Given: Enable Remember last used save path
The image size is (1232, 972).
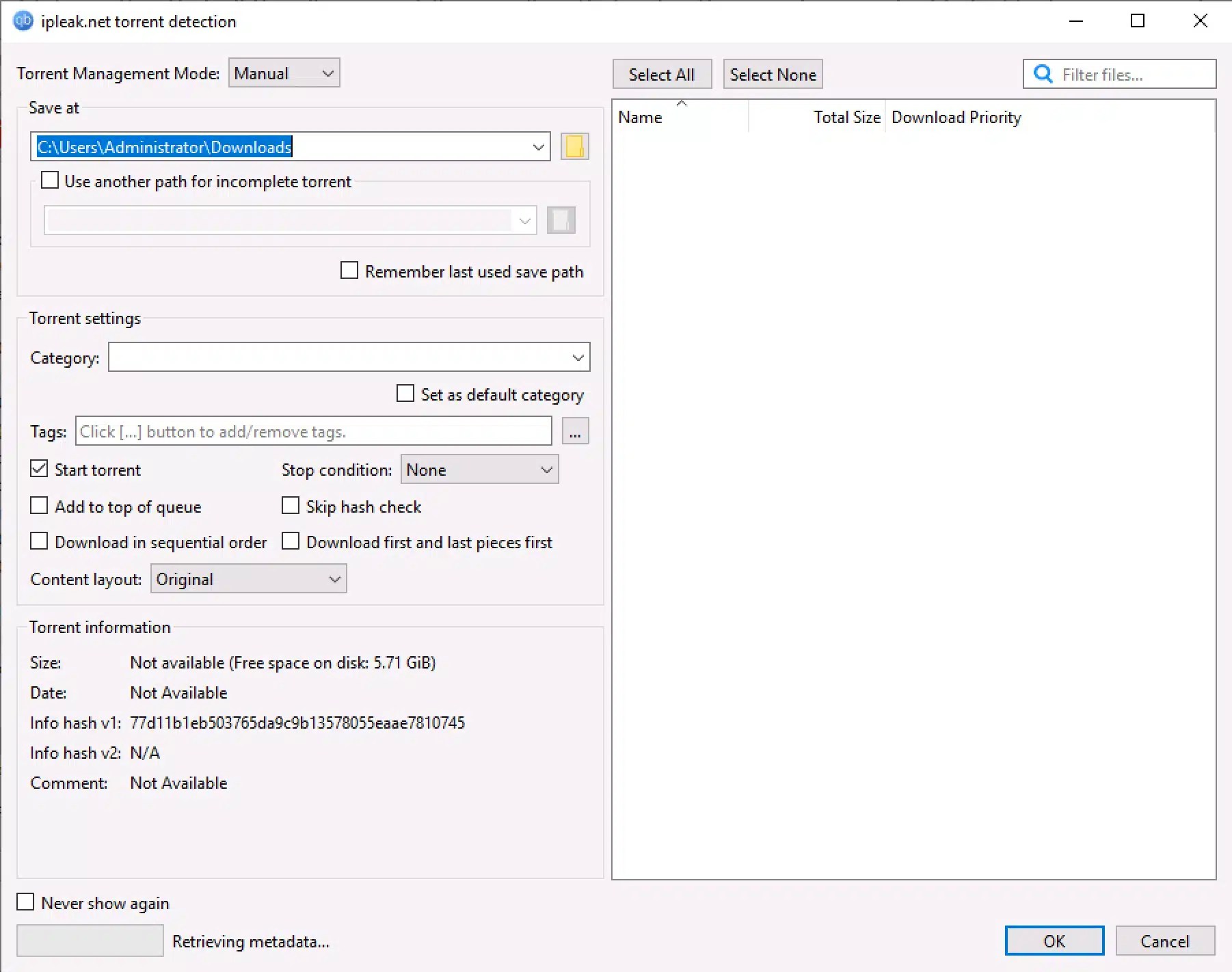Looking at the screenshot, I should pos(349,270).
